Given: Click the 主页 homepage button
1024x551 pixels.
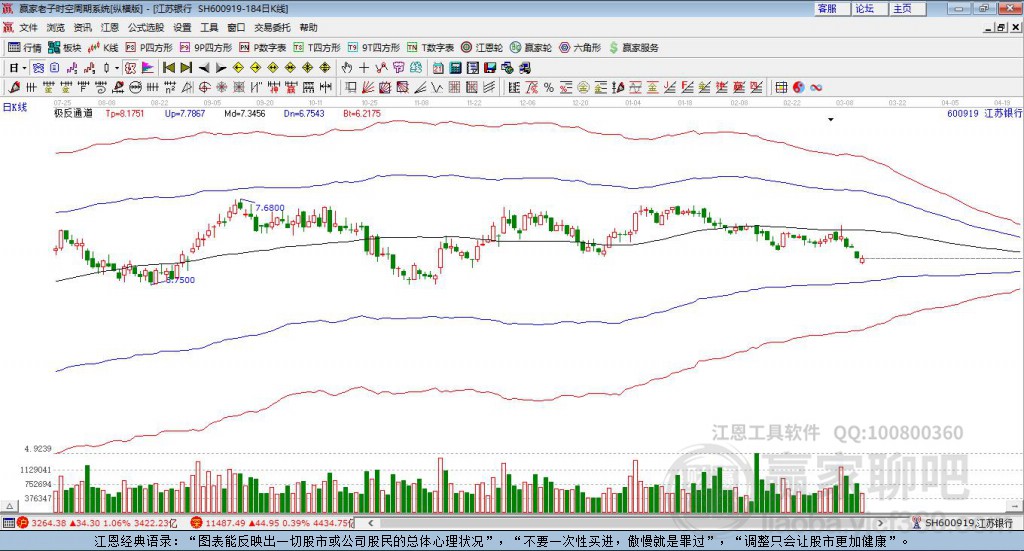Looking at the screenshot, I should pyautogui.click(x=907, y=8).
